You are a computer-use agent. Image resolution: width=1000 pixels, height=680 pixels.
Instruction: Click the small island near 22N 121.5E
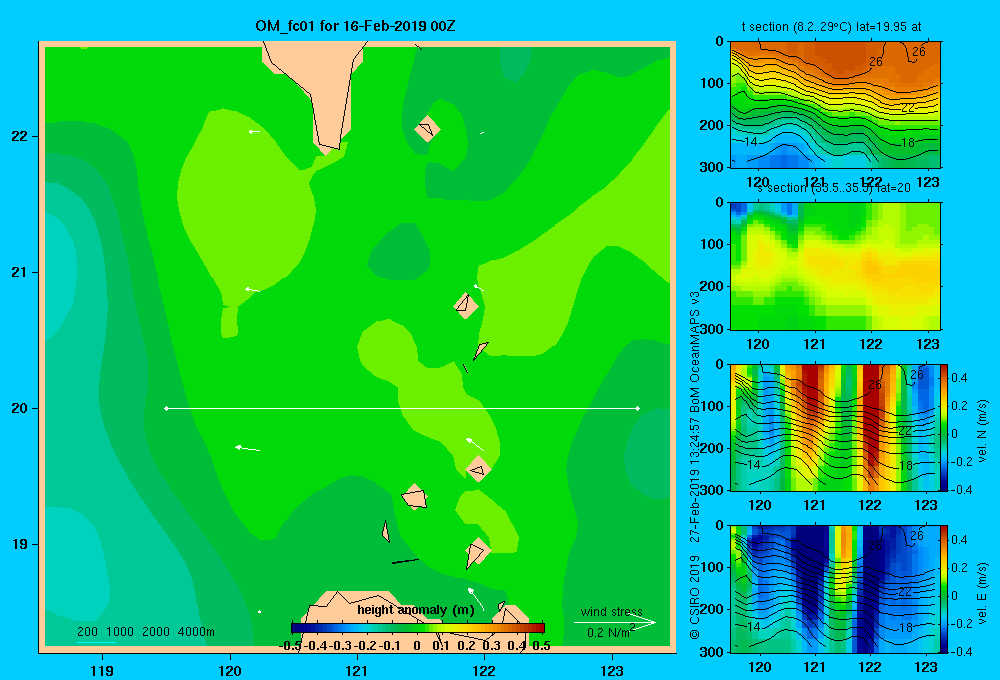(427, 129)
